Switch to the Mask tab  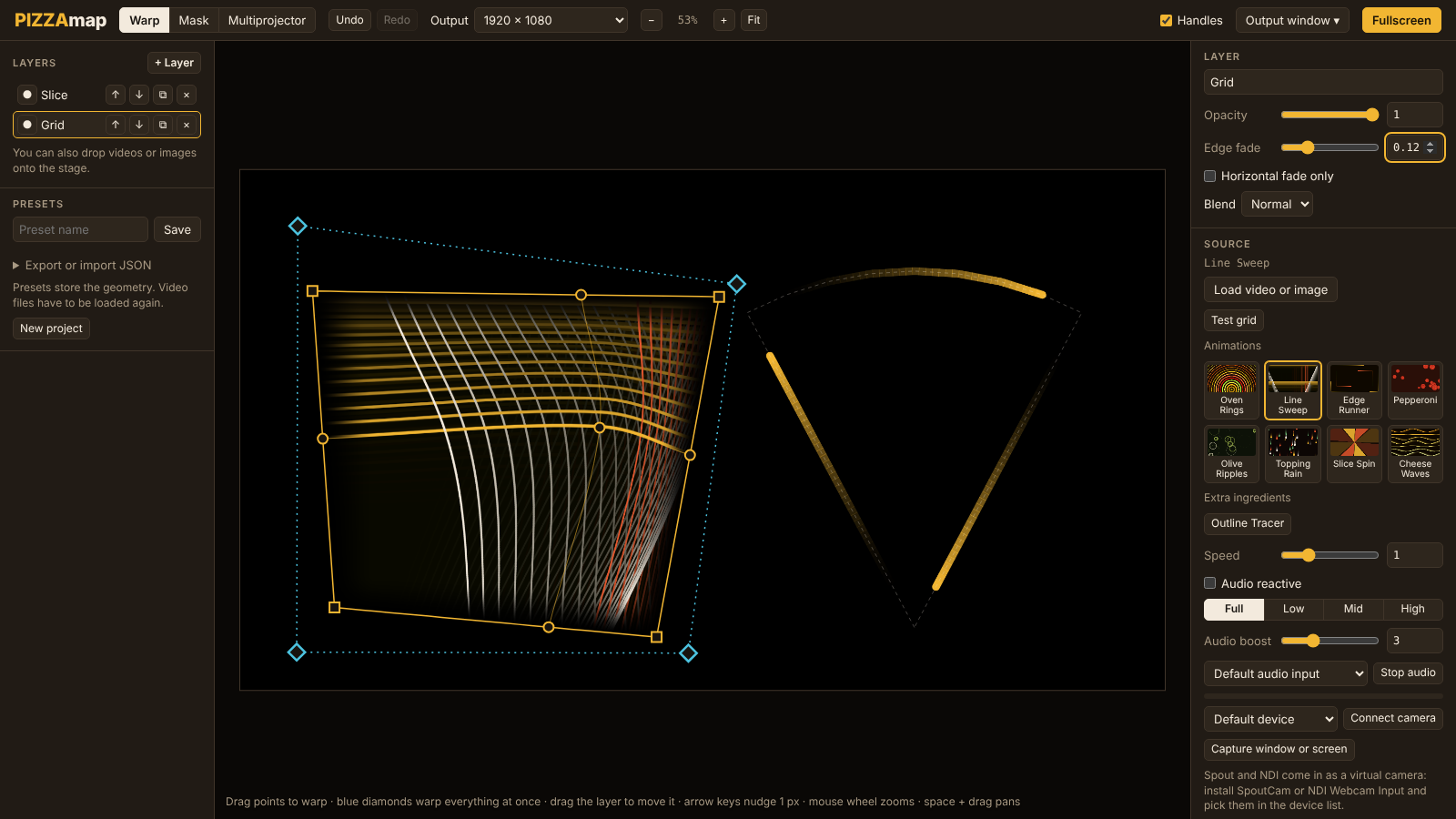coord(194,20)
